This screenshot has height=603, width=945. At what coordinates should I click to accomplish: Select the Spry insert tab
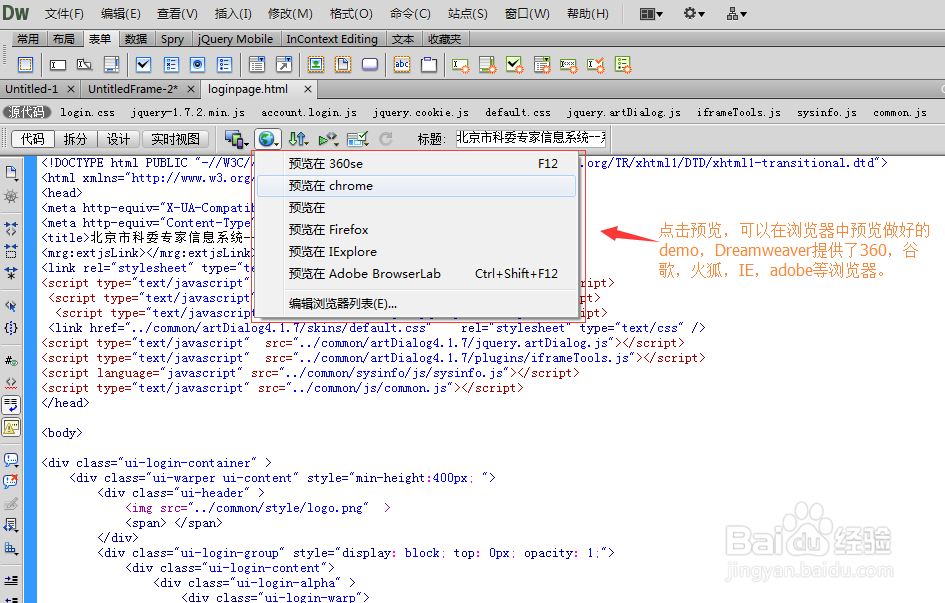(172, 39)
